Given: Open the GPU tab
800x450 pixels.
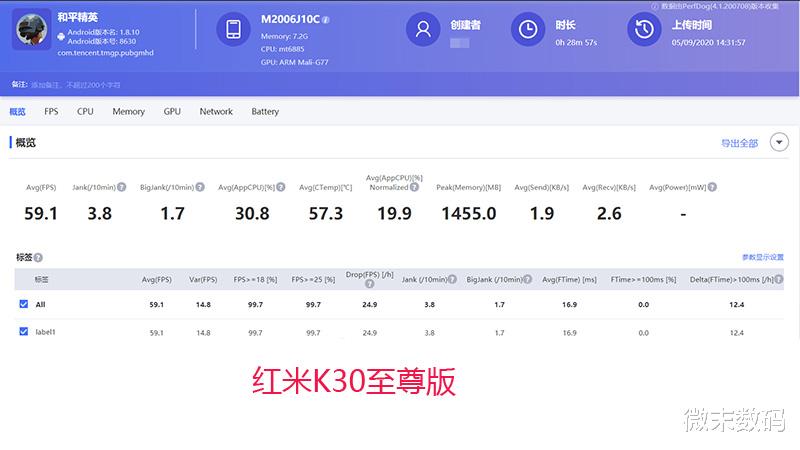Looking at the screenshot, I should (x=172, y=111).
